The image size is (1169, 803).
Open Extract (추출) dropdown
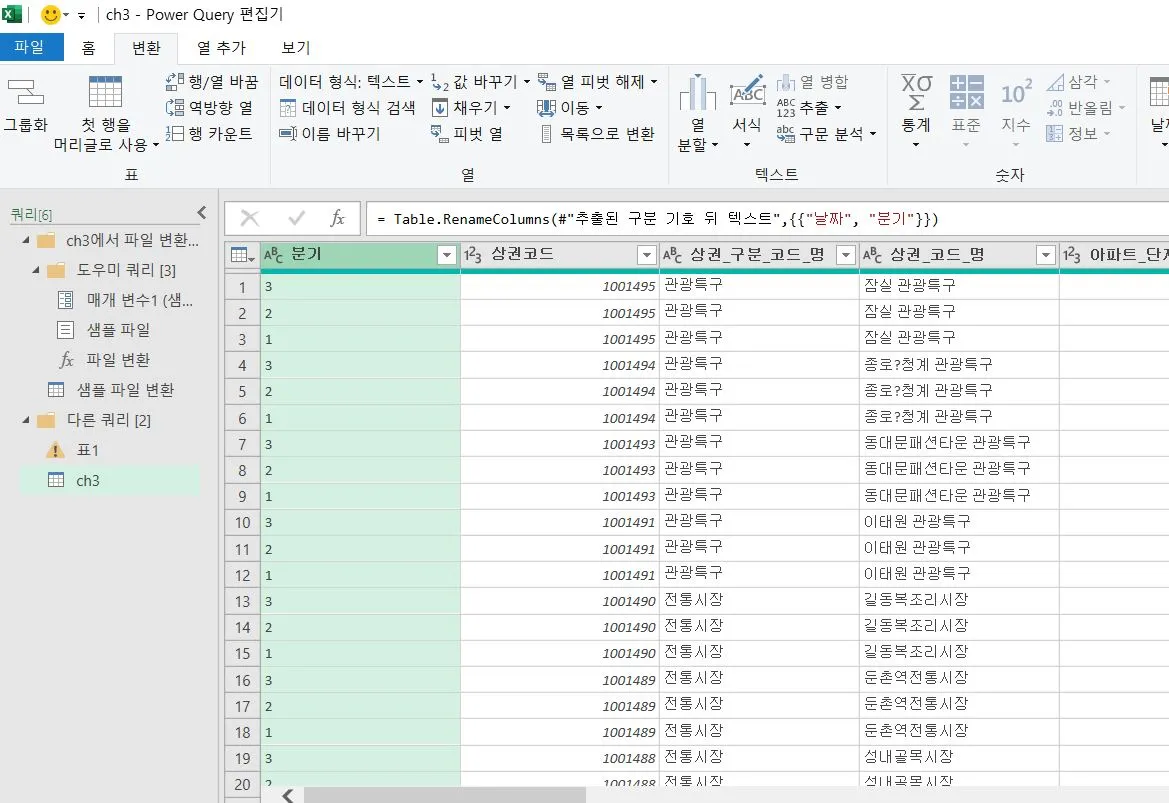(x=838, y=107)
